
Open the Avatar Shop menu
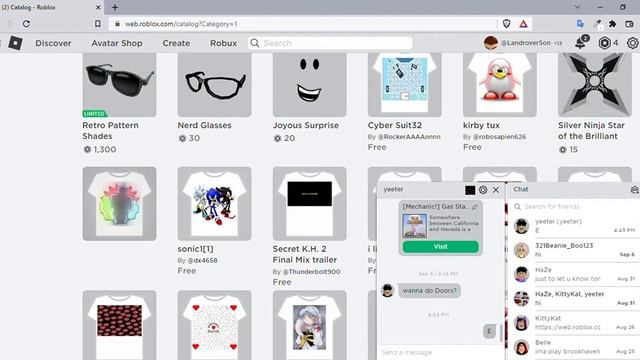click(117, 43)
